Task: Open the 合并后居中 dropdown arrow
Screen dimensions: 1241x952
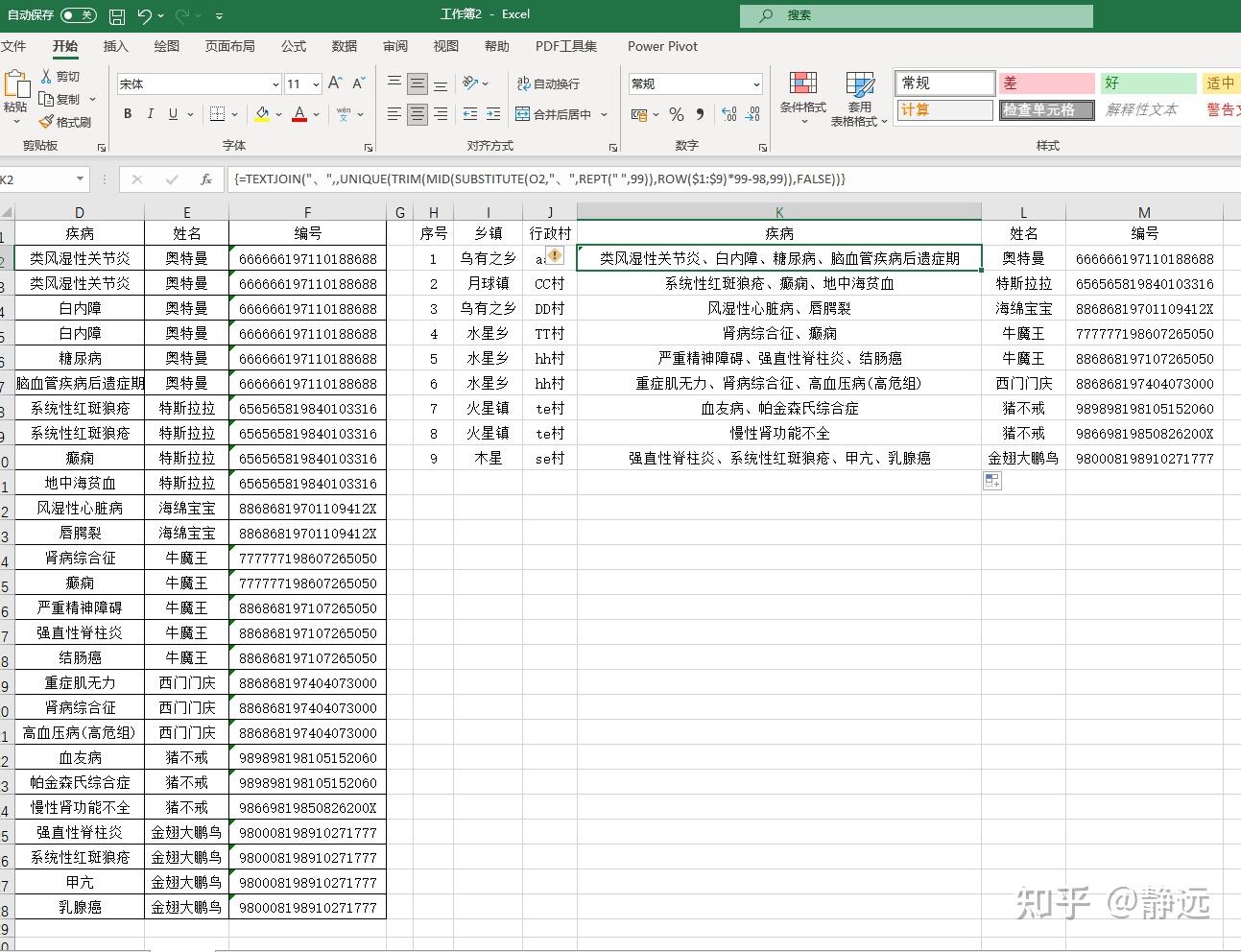Action: (x=605, y=114)
